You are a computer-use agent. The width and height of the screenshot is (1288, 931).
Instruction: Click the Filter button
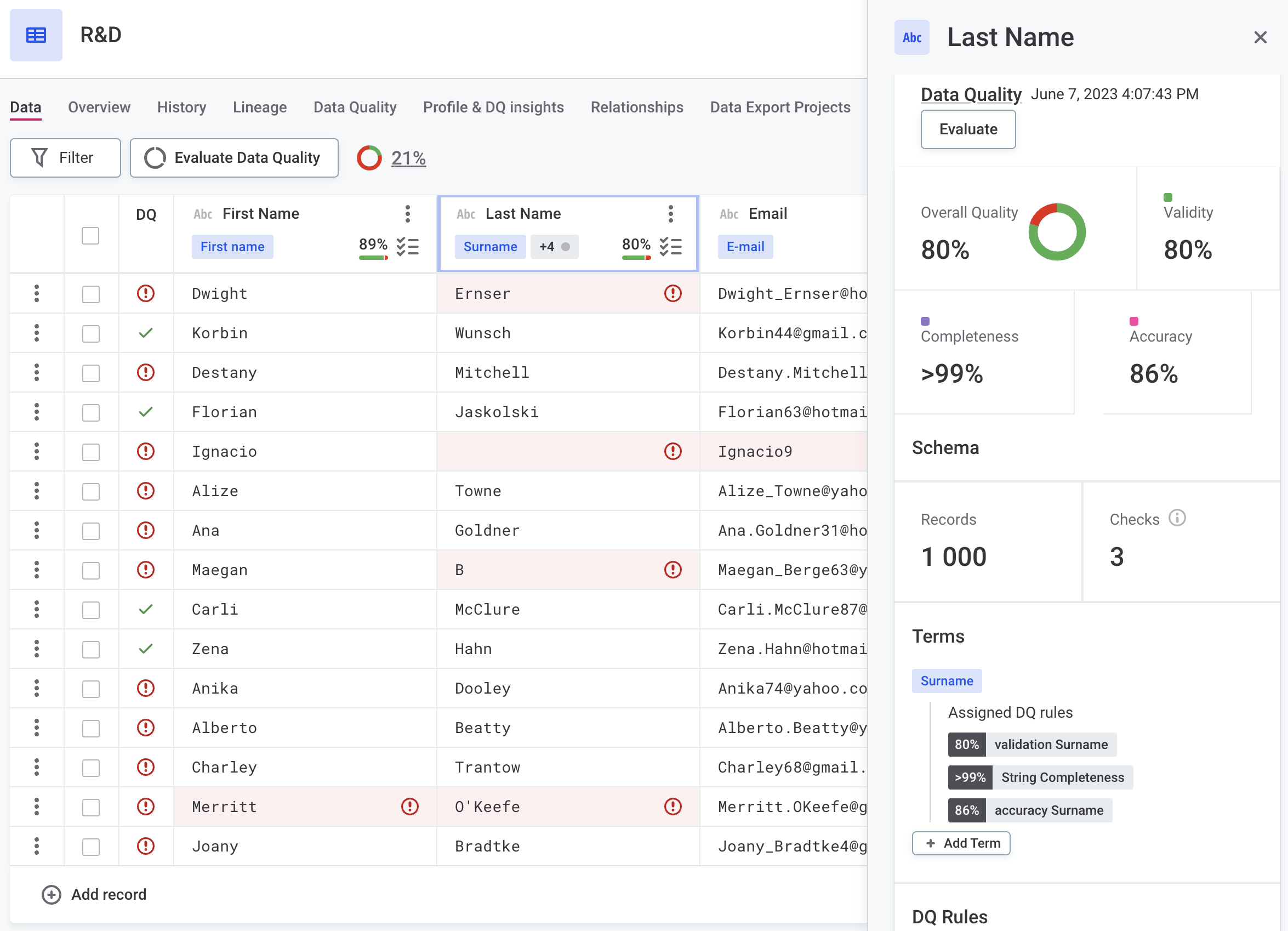click(65, 158)
